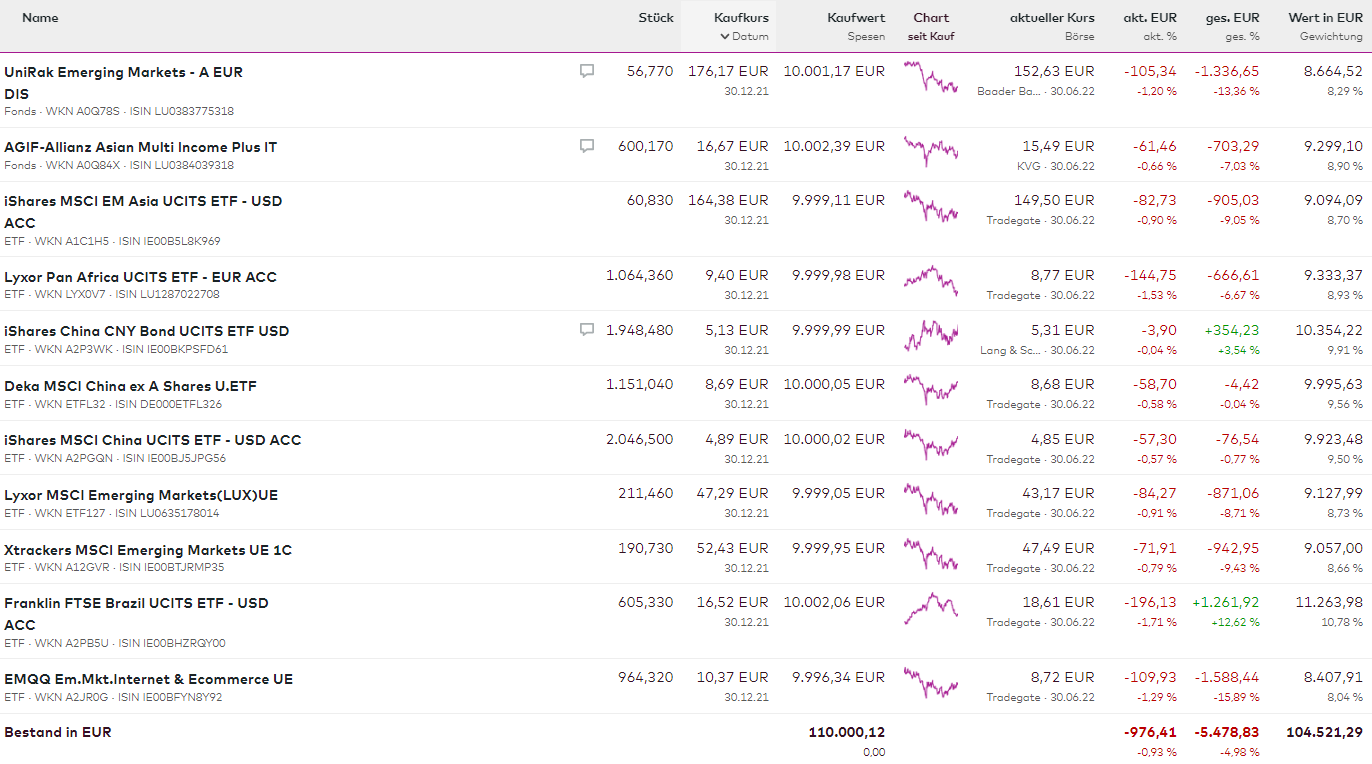Open note icon for AGIF-Allianz Asian Multi Income
The width and height of the screenshot is (1372, 764).
click(x=587, y=146)
